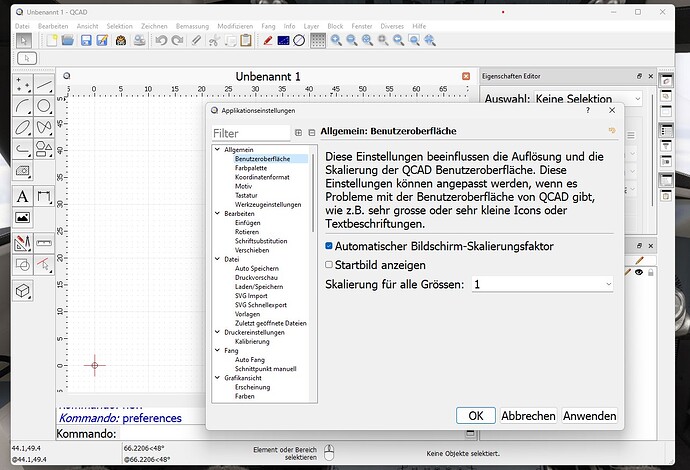This screenshot has height=470, width=690.
Task: Select Auto Speichern in settings tree
Action: (257, 268)
